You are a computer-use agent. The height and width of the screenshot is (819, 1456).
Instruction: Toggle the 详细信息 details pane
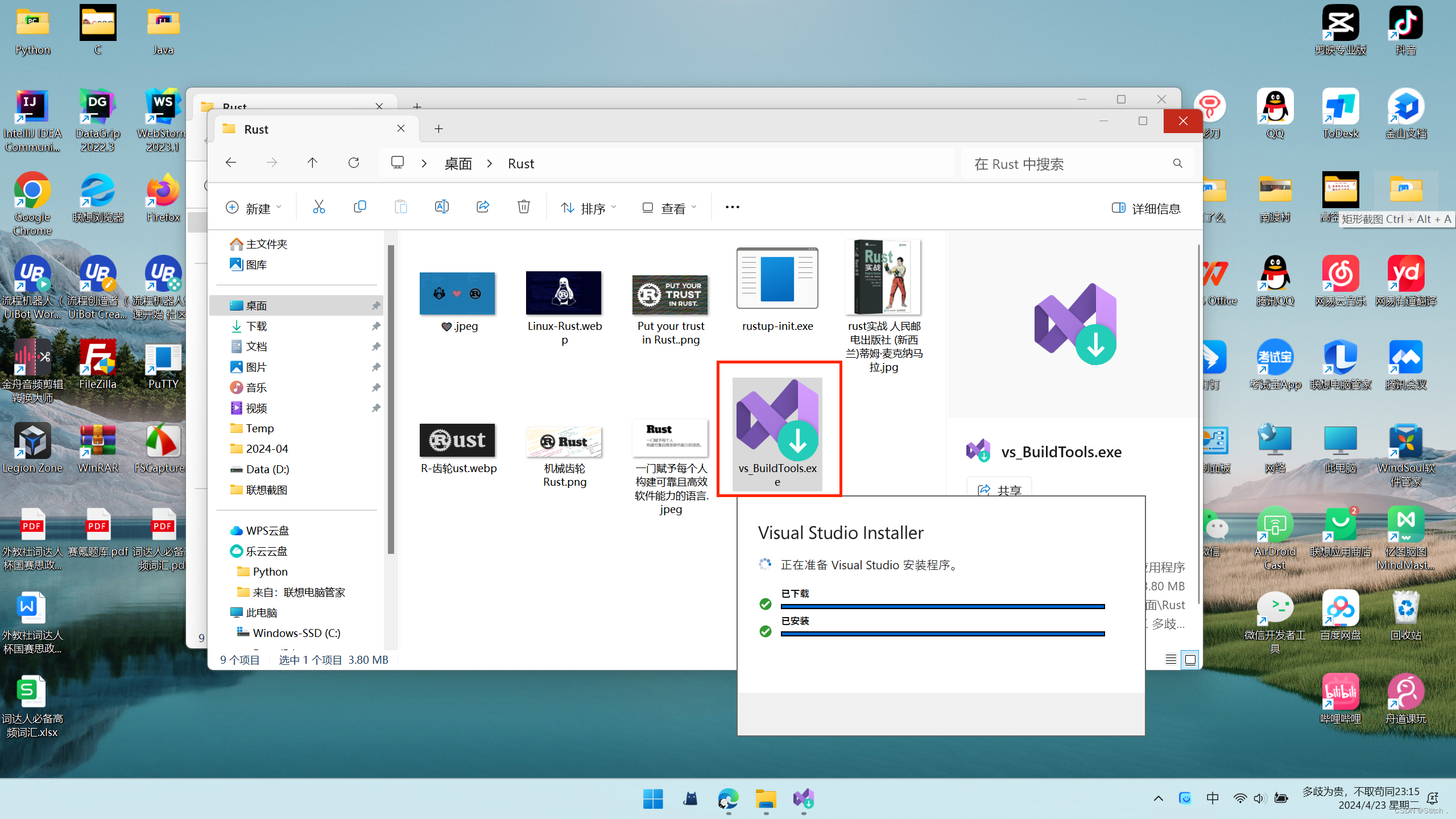click(1146, 208)
